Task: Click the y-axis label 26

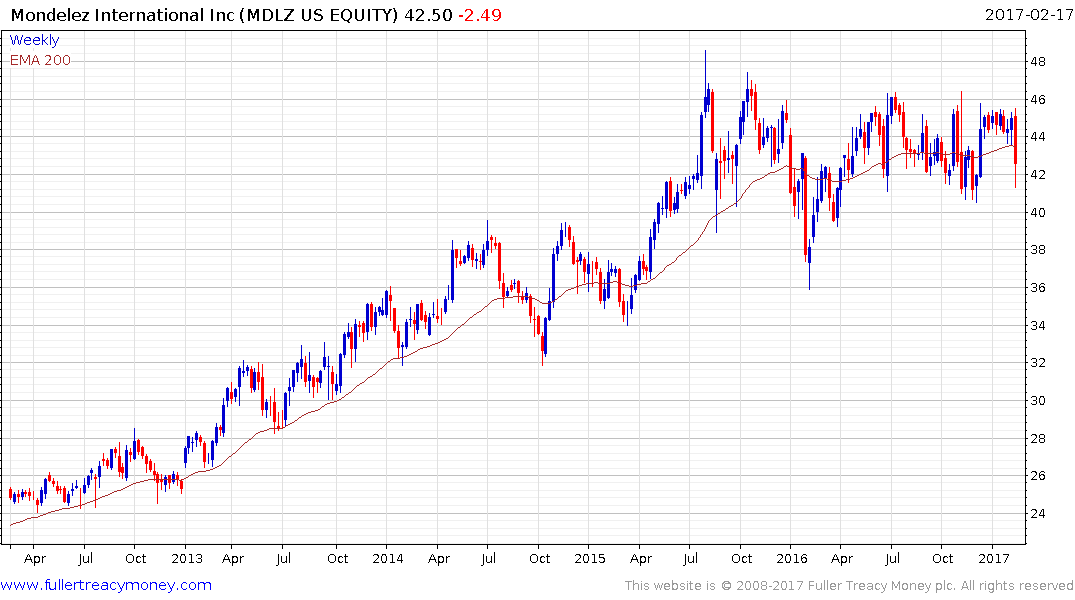Action: point(1037,476)
